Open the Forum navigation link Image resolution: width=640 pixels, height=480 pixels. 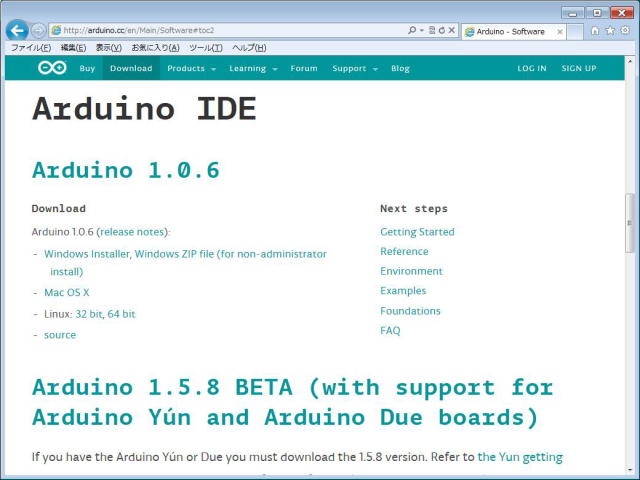click(304, 68)
